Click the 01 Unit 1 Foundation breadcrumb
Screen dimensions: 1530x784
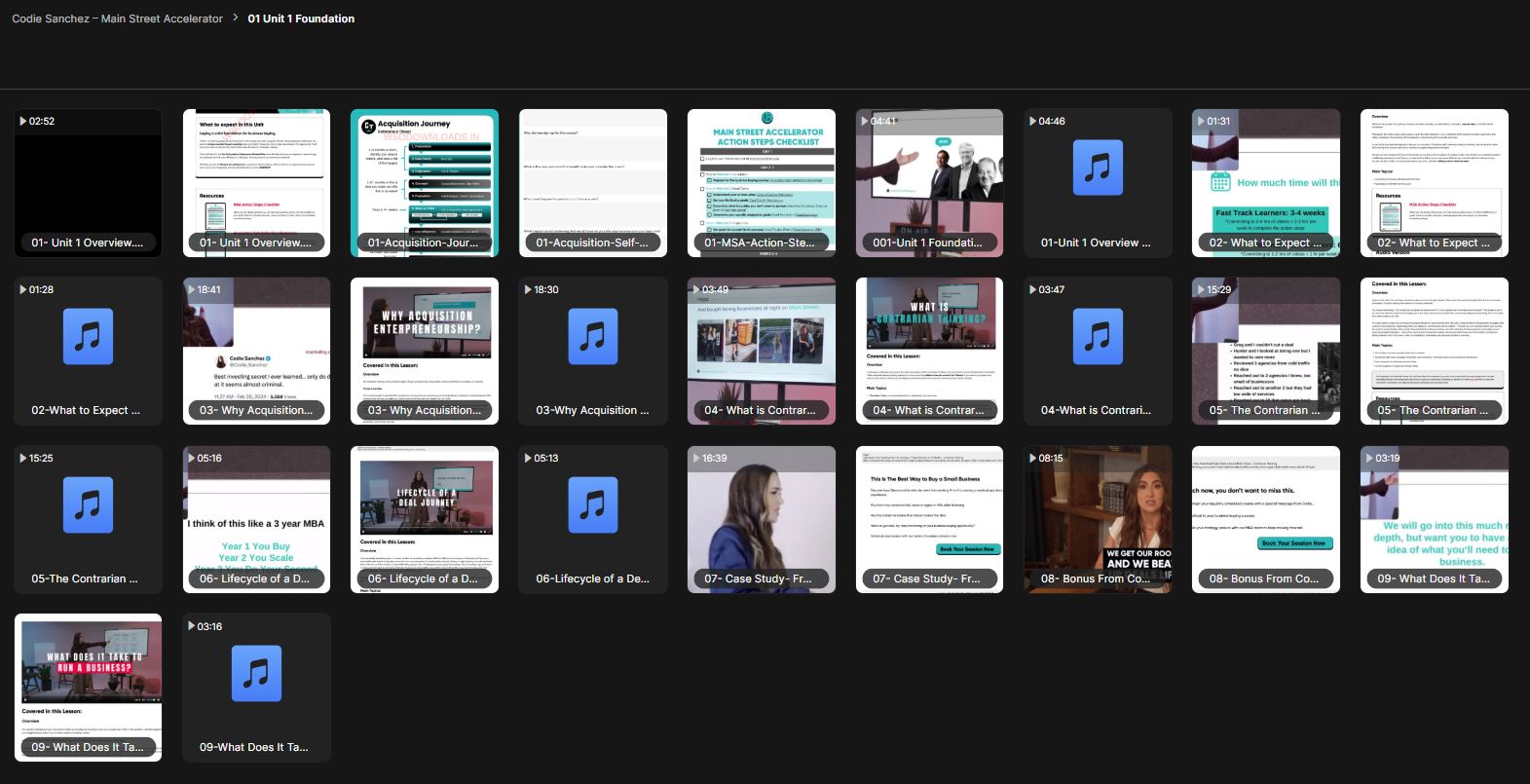tap(301, 19)
